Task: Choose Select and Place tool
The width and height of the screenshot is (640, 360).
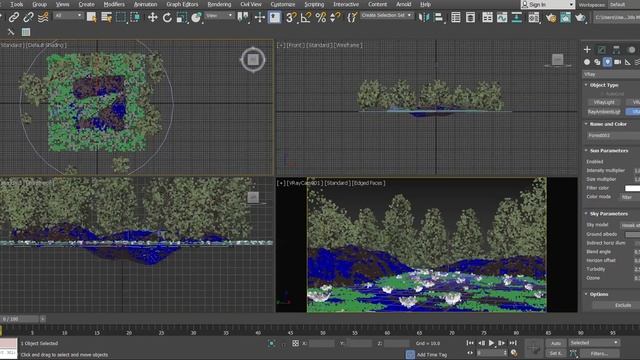Action: [196, 18]
